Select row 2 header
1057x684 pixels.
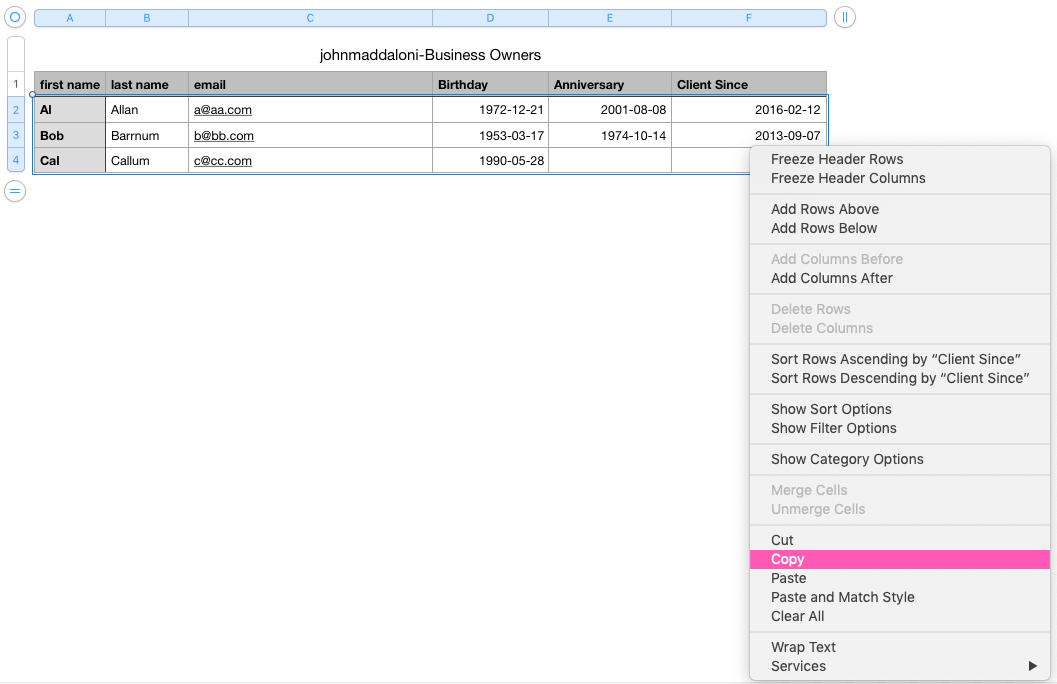pos(16,110)
